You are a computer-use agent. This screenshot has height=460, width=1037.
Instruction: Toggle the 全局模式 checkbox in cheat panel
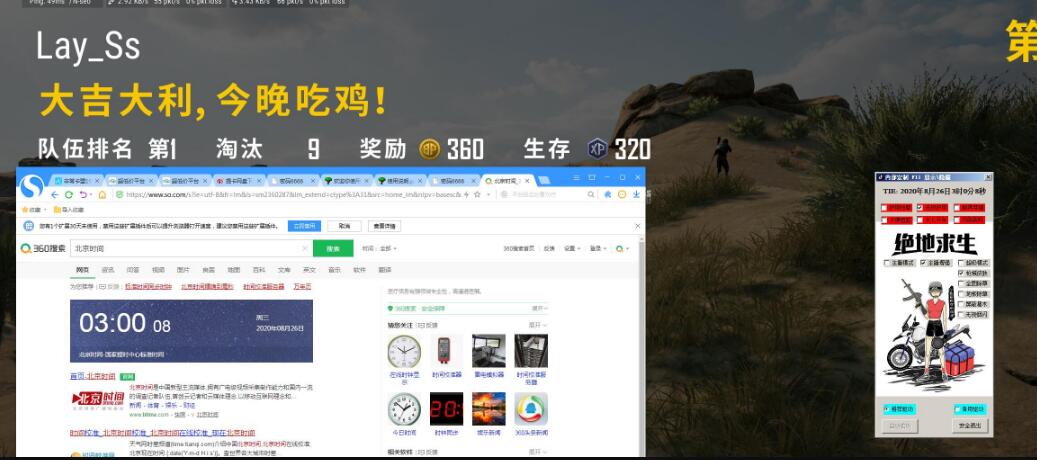(x=887, y=263)
